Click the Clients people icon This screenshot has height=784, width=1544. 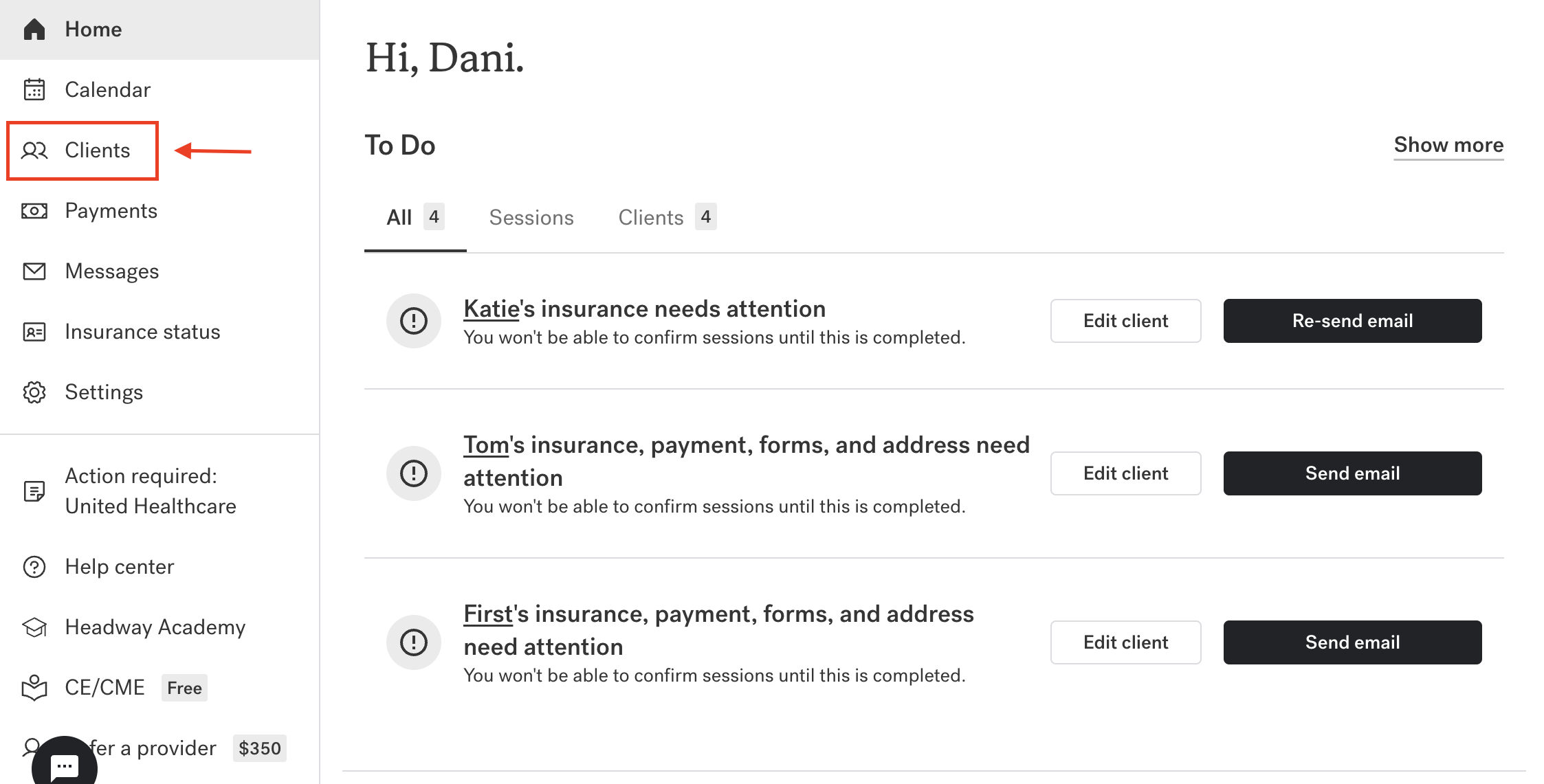pos(34,150)
